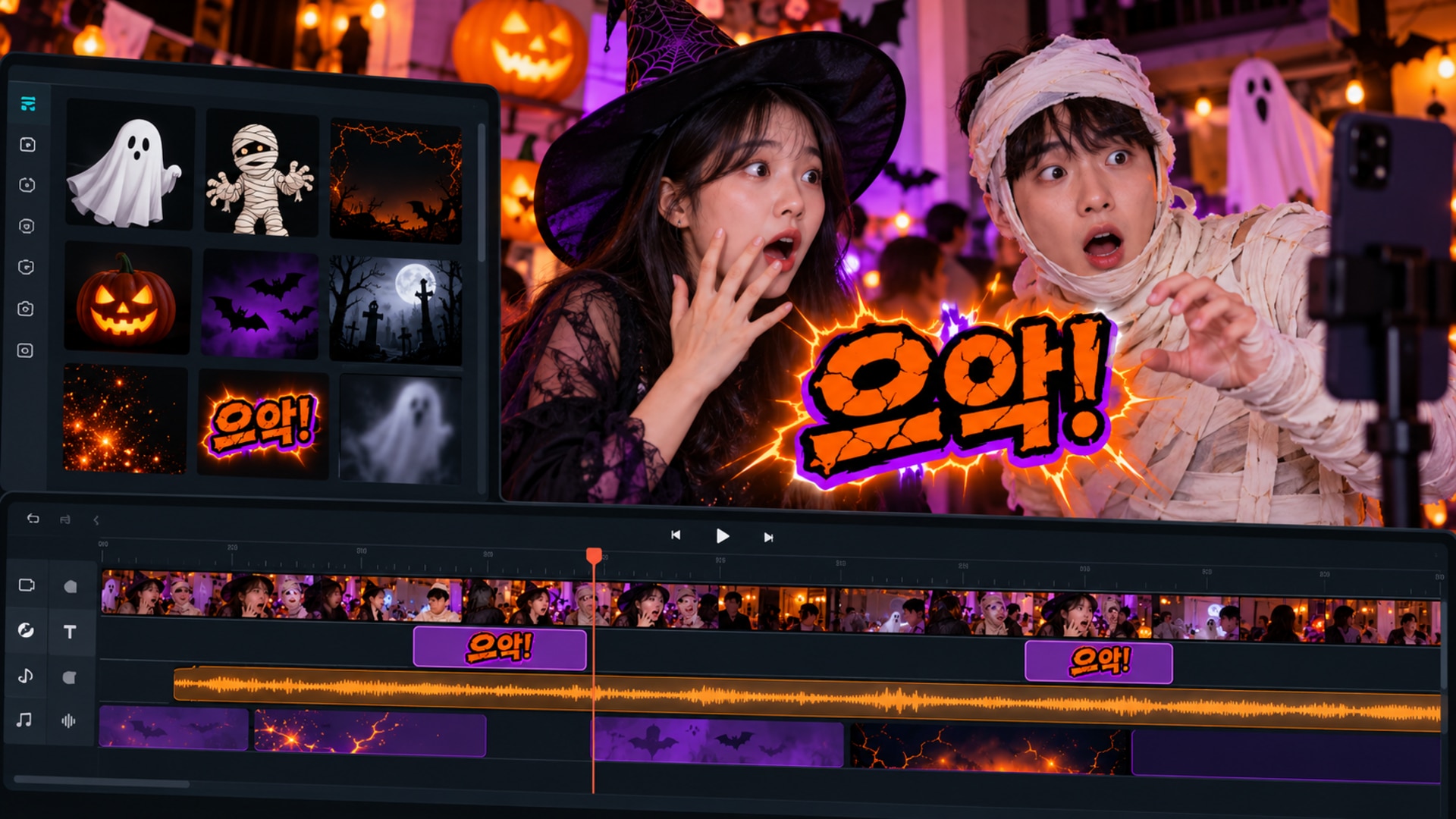Choose the foggy gray ghost thumbnail
Viewport: 1456px width, 819px height.
tap(400, 429)
